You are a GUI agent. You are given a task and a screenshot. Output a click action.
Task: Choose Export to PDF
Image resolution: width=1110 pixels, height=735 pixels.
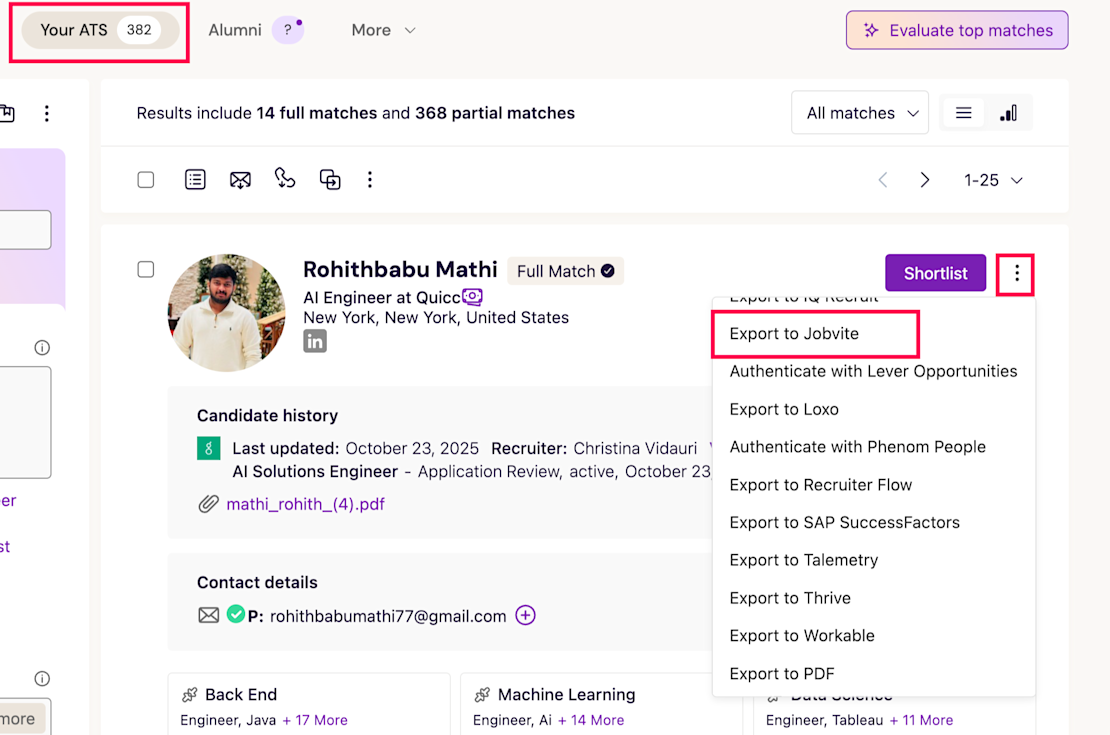pyautogui.click(x=782, y=674)
